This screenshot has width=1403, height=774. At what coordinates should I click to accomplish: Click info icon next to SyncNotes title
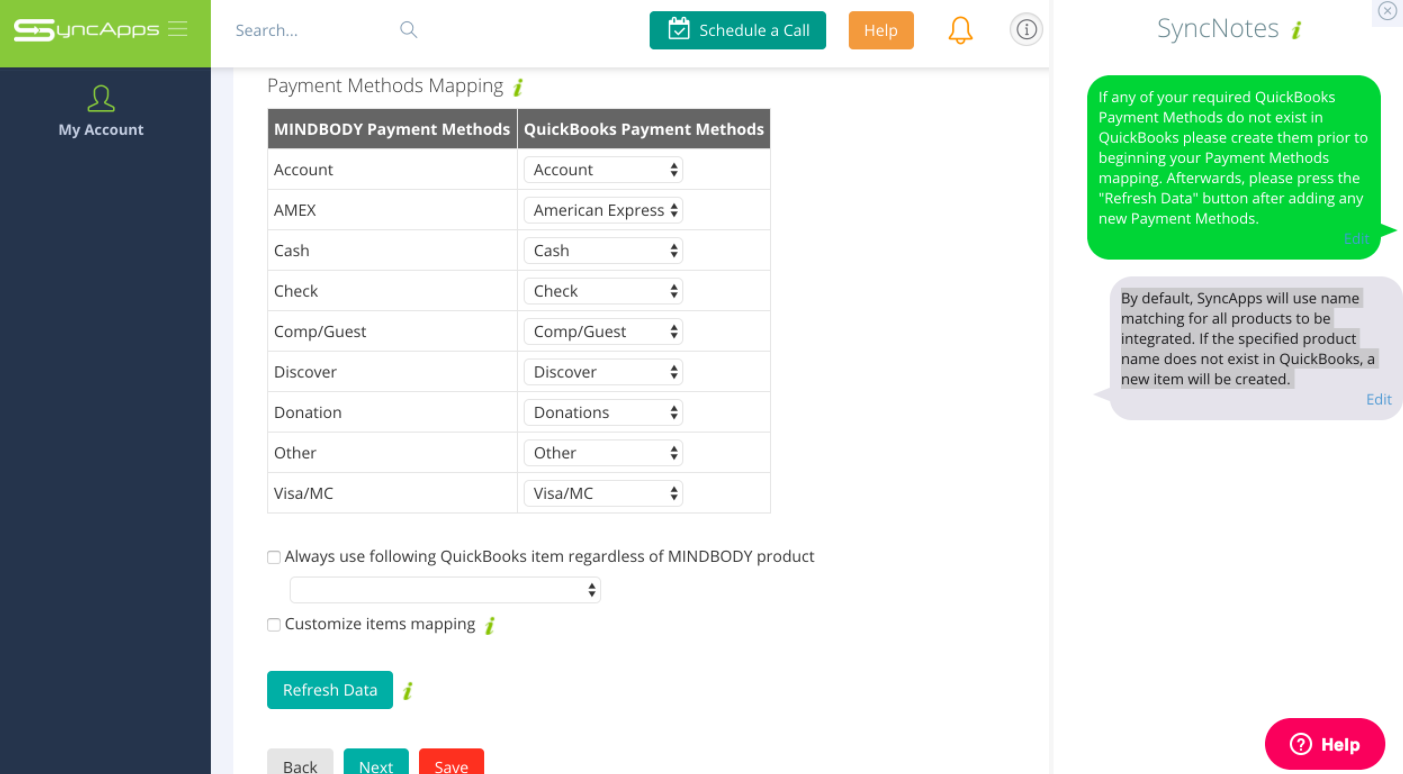1296,30
